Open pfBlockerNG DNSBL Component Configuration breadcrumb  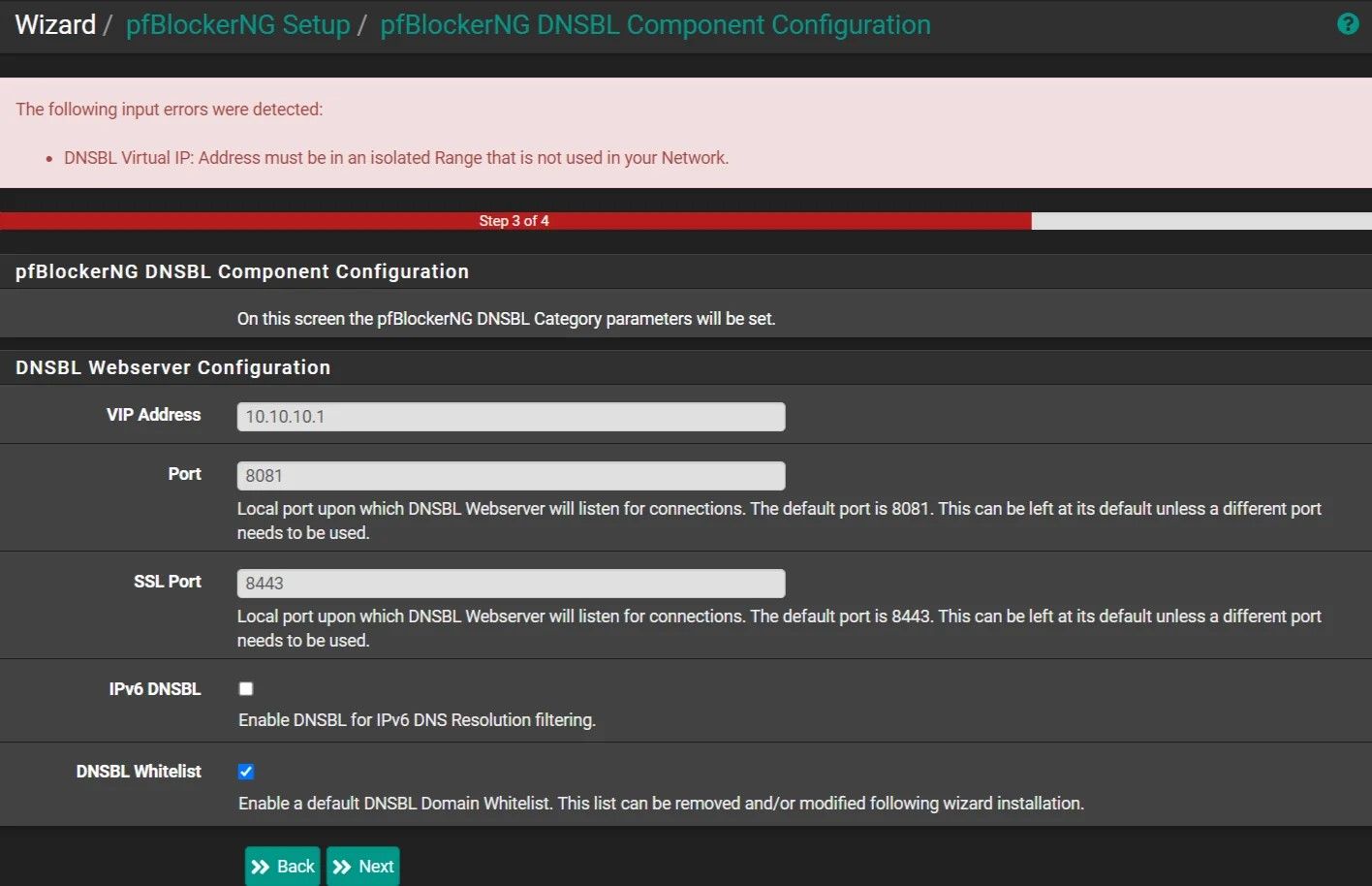pyautogui.click(x=655, y=25)
